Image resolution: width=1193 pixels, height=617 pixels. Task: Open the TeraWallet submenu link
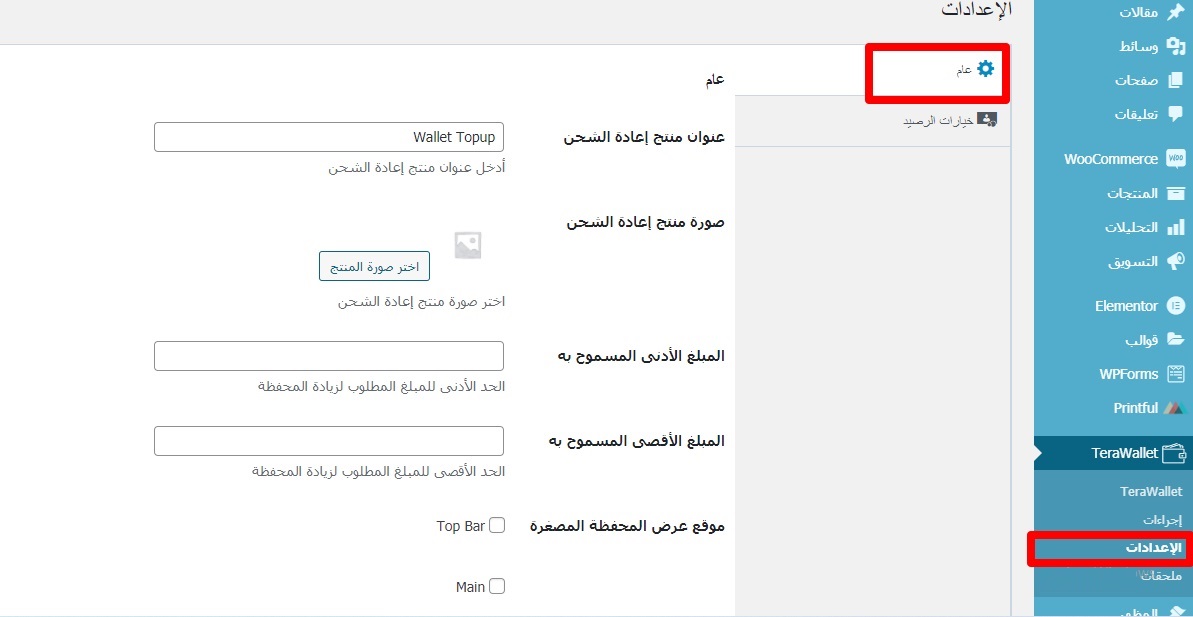(x=1151, y=491)
